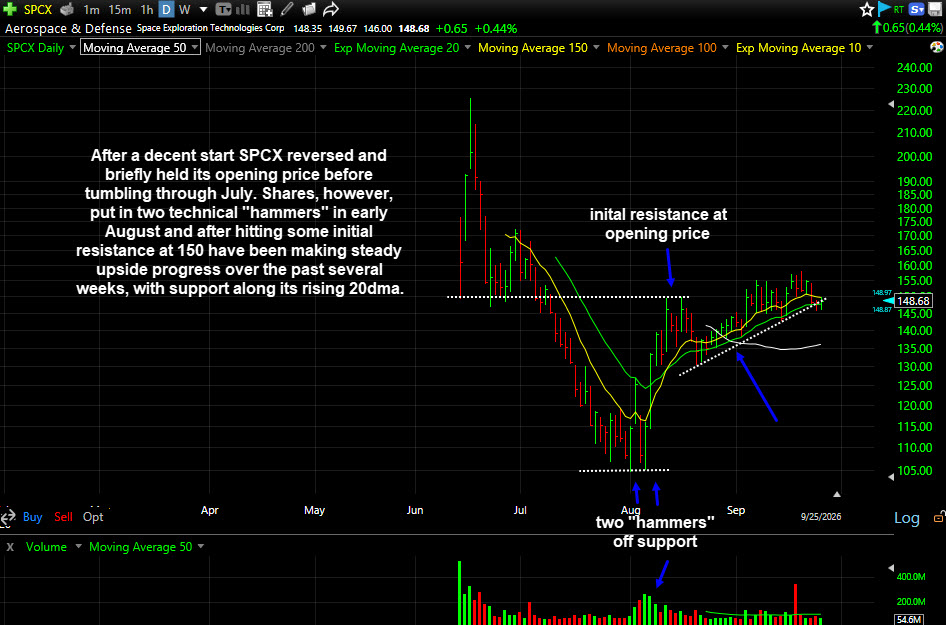Click the green plus add-indicator icon
Viewport: 946px width, 625px height.
click(x=10, y=9)
